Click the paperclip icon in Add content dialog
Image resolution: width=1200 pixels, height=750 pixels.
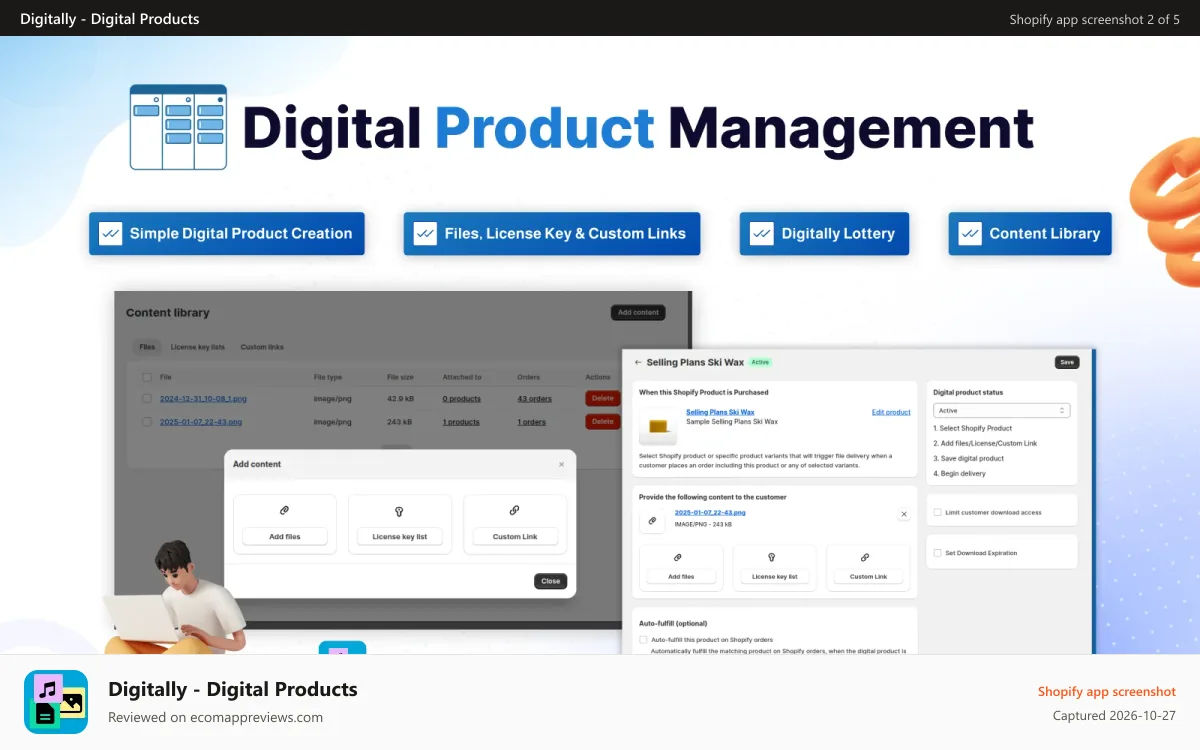coord(285,510)
